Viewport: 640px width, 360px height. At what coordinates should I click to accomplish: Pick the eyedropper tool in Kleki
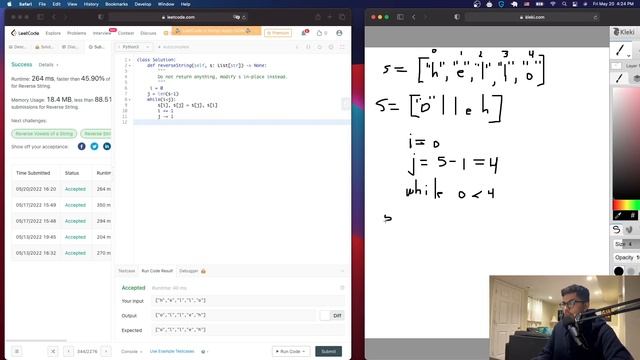(618, 215)
